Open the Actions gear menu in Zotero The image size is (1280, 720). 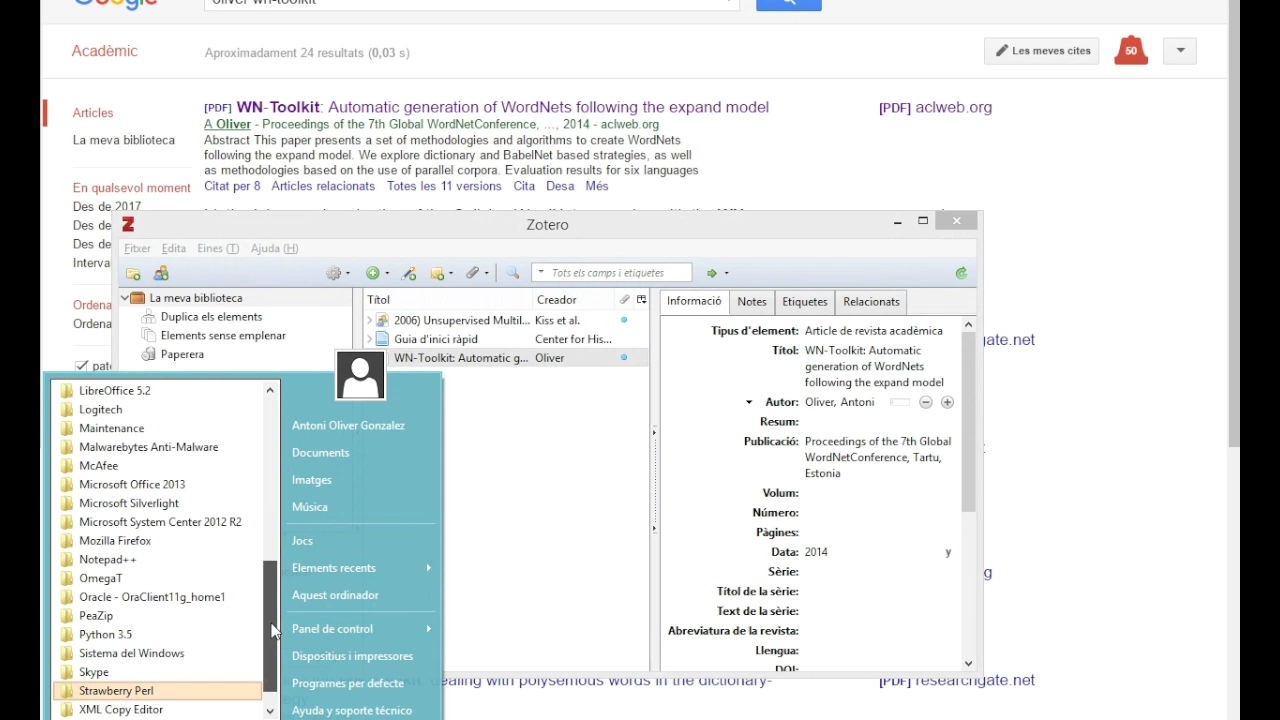click(x=338, y=273)
